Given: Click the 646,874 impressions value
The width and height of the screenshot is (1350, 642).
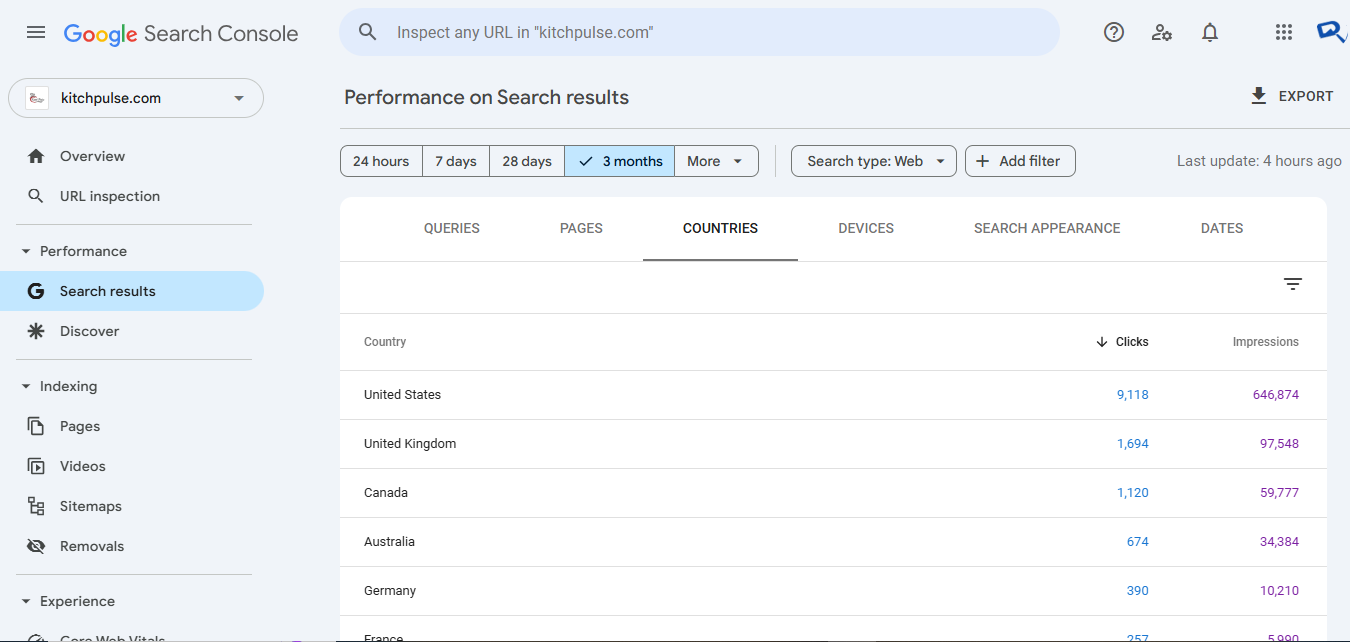Looking at the screenshot, I should coord(1276,395).
